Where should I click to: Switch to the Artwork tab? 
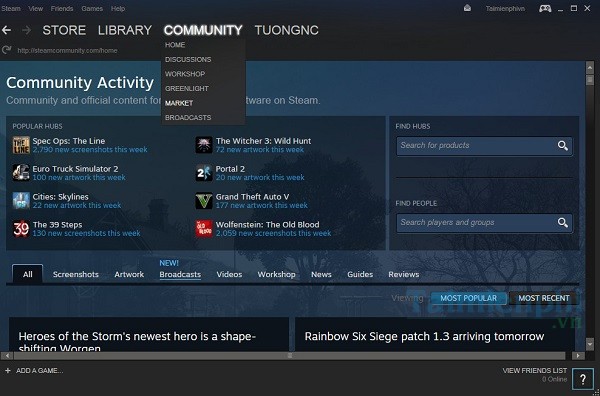coord(129,274)
